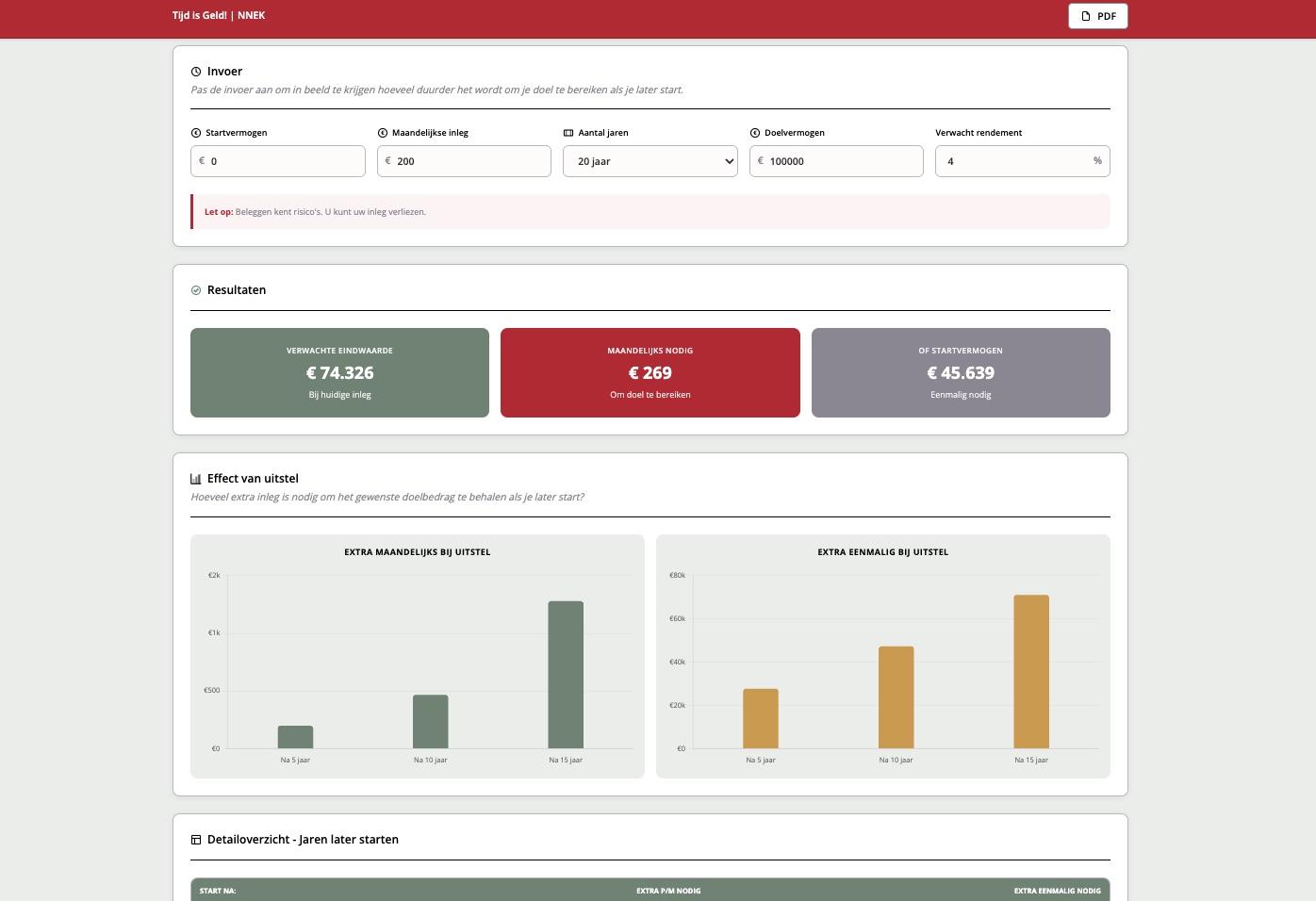Click the PDF export button
Image resolution: width=1316 pixels, height=901 pixels.
pyautogui.click(x=1097, y=16)
